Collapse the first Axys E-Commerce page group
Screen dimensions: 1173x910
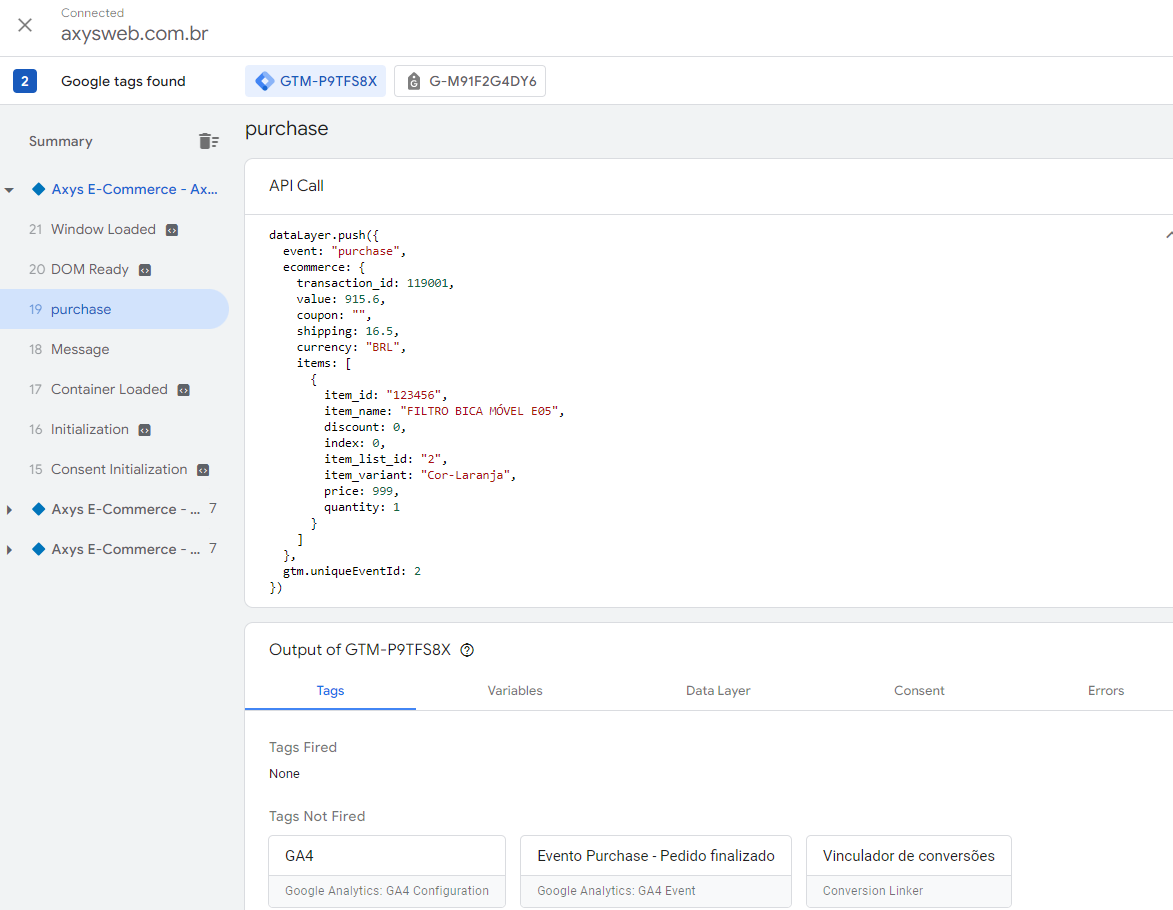9,190
